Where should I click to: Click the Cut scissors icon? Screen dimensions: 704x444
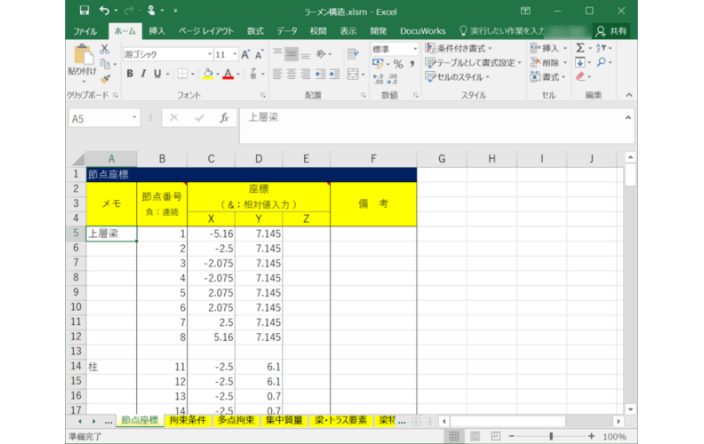pyautogui.click(x=102, y=49)
